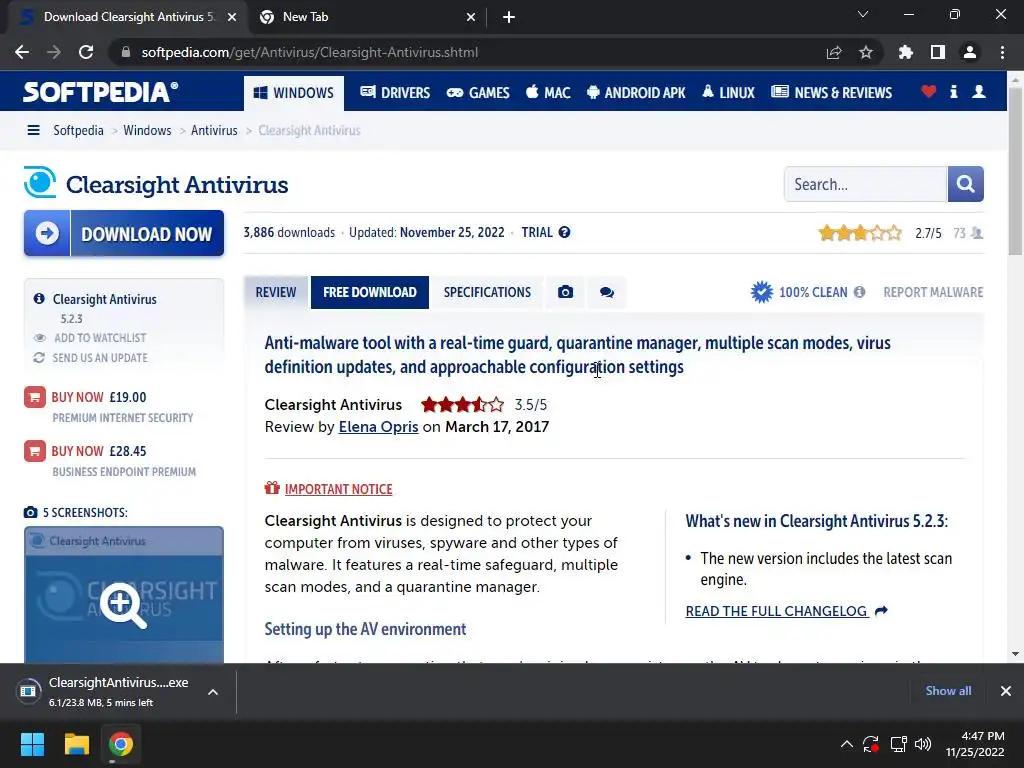
Task: Click REPORT MALWARE link
Action: pyautogui.click(x=933, y=292)
